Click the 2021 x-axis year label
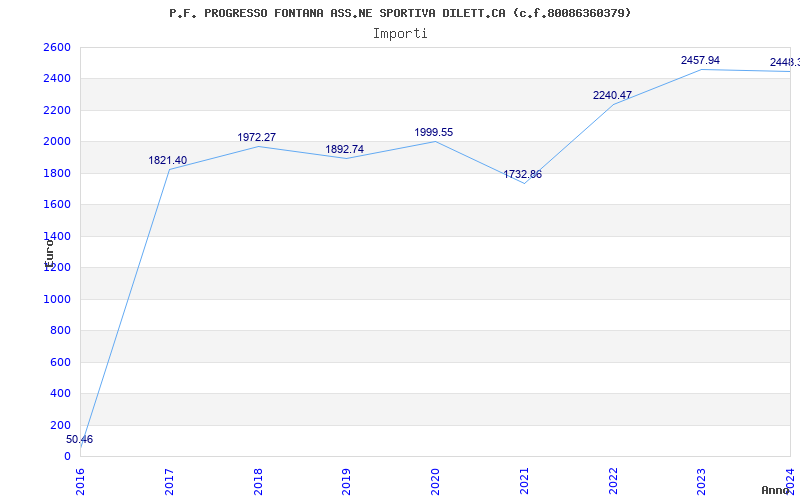This screenshot has height=500, width=800. click(x=524, y=482)
